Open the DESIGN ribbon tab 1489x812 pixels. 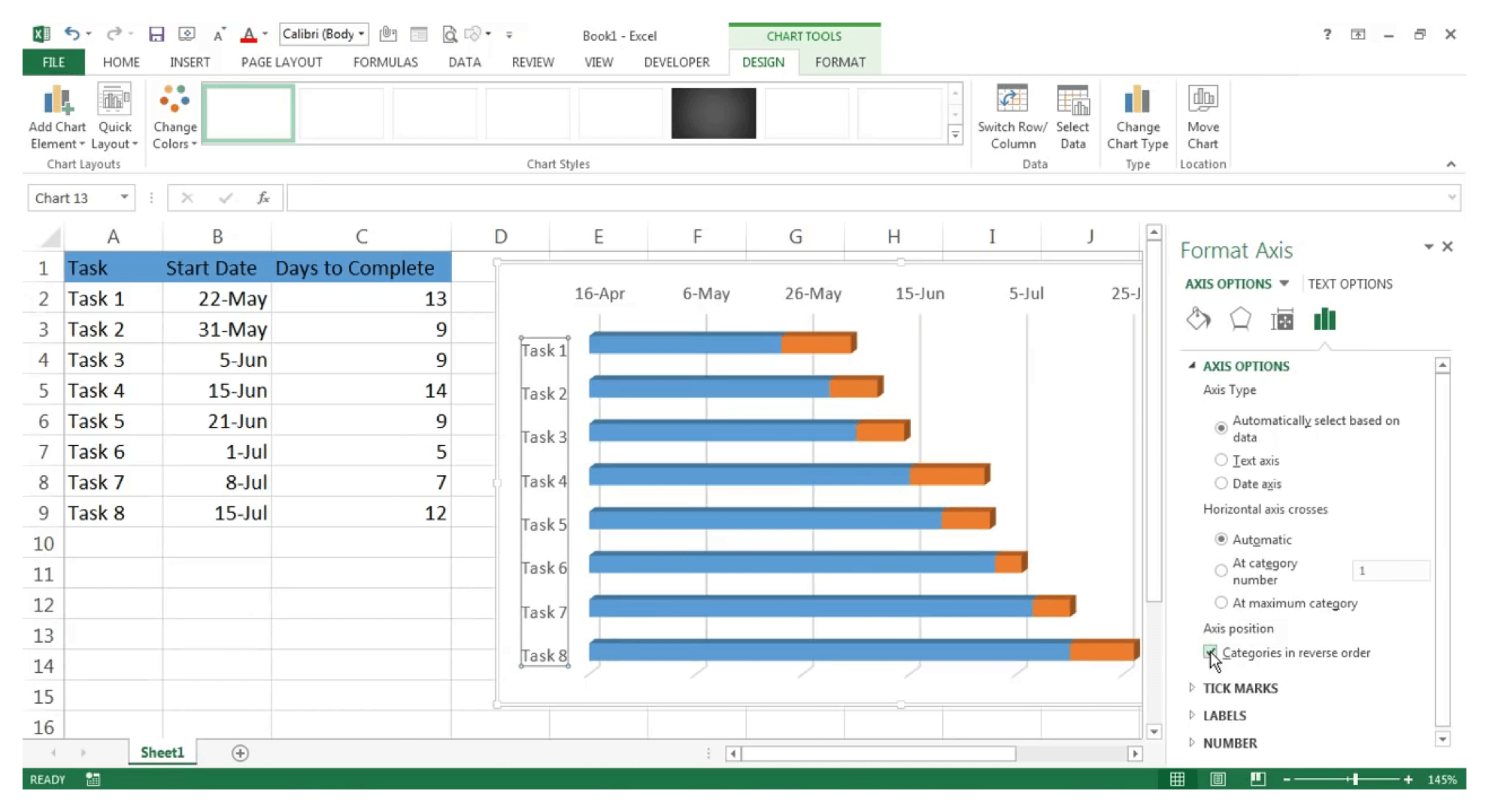762,62
